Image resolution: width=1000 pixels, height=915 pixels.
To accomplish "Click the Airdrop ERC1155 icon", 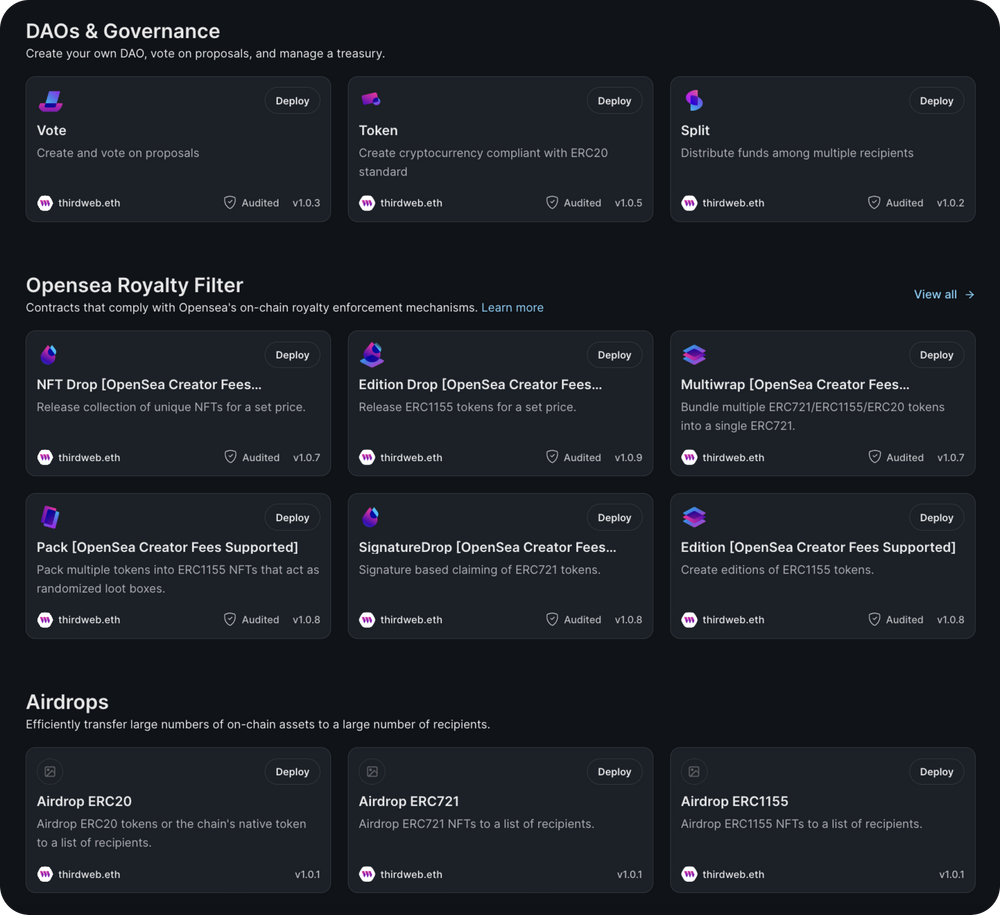I will 694,772.
